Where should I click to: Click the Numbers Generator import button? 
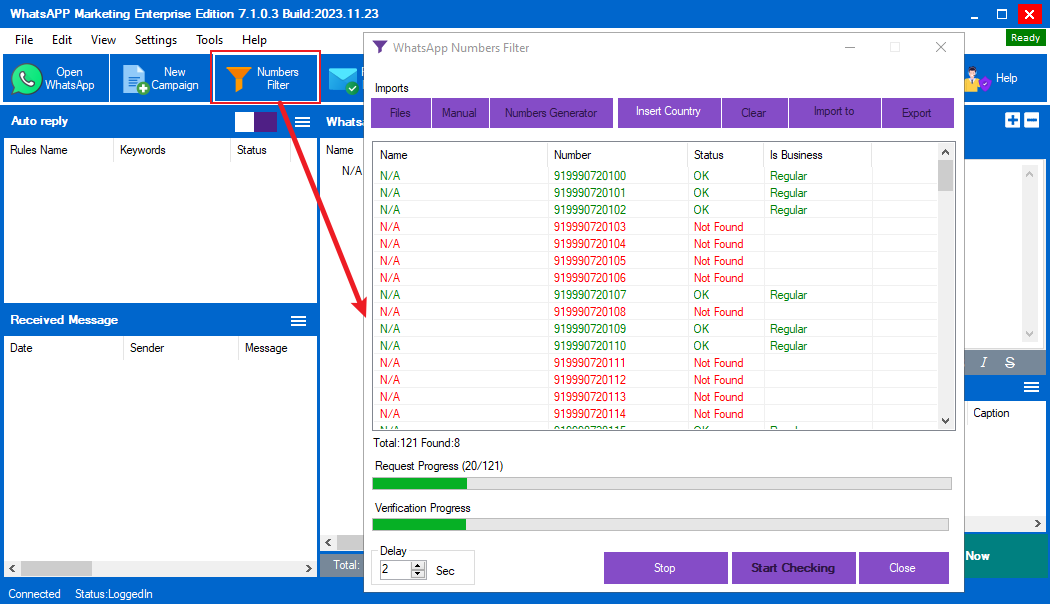[x=551, y=113]
